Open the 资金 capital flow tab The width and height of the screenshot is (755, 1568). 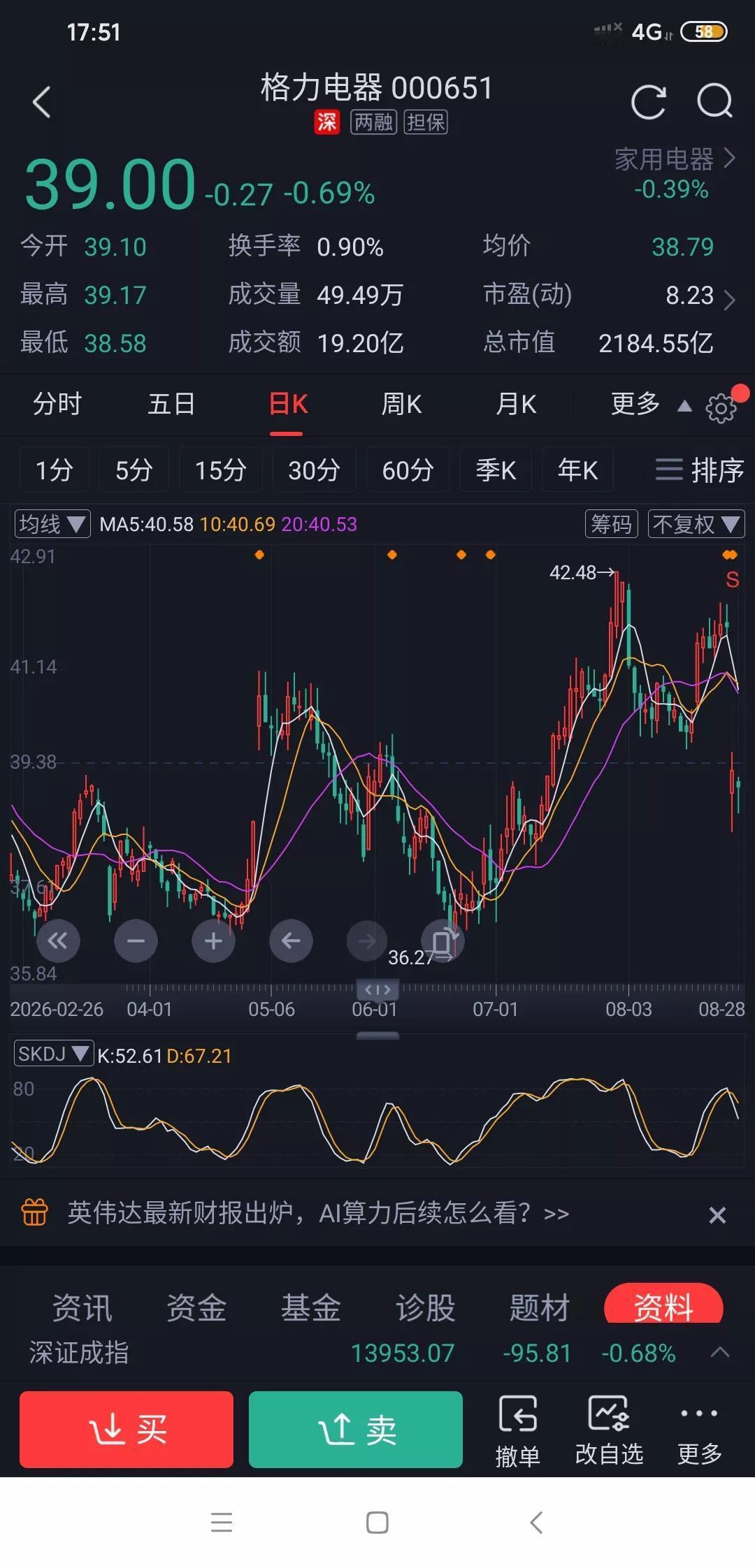pyautogui.click(x=196, y=1307)
